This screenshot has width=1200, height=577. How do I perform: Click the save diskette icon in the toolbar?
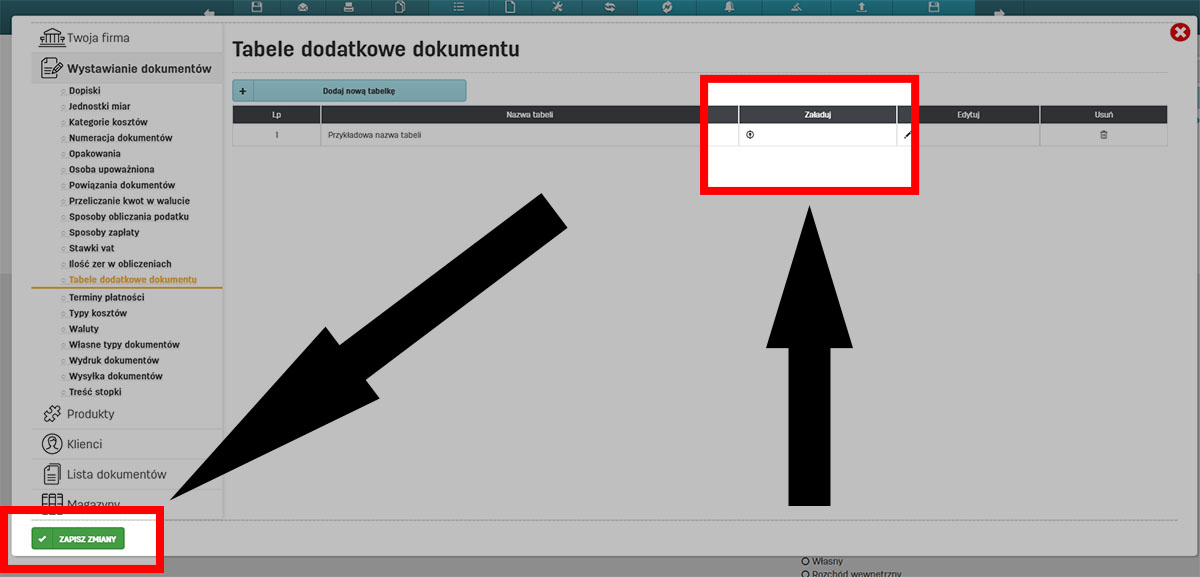point(257,8)
